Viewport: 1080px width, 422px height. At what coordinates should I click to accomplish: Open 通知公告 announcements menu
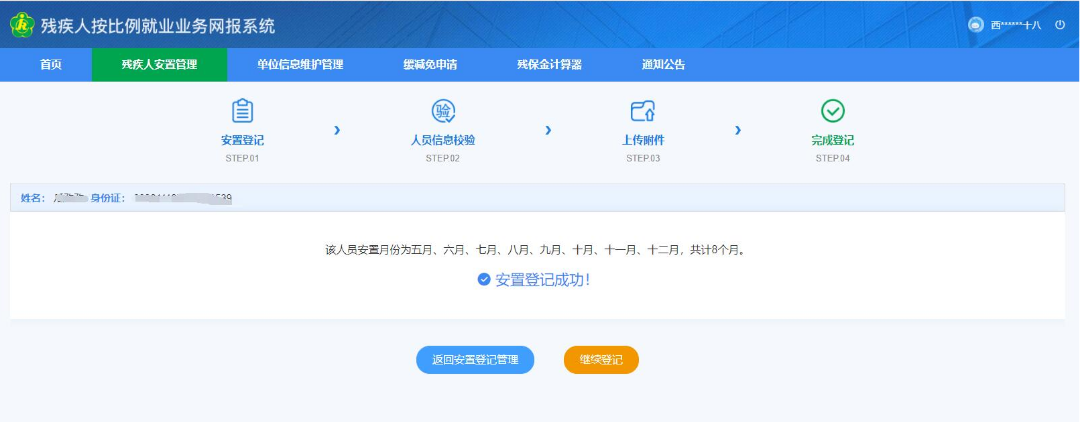664,65
